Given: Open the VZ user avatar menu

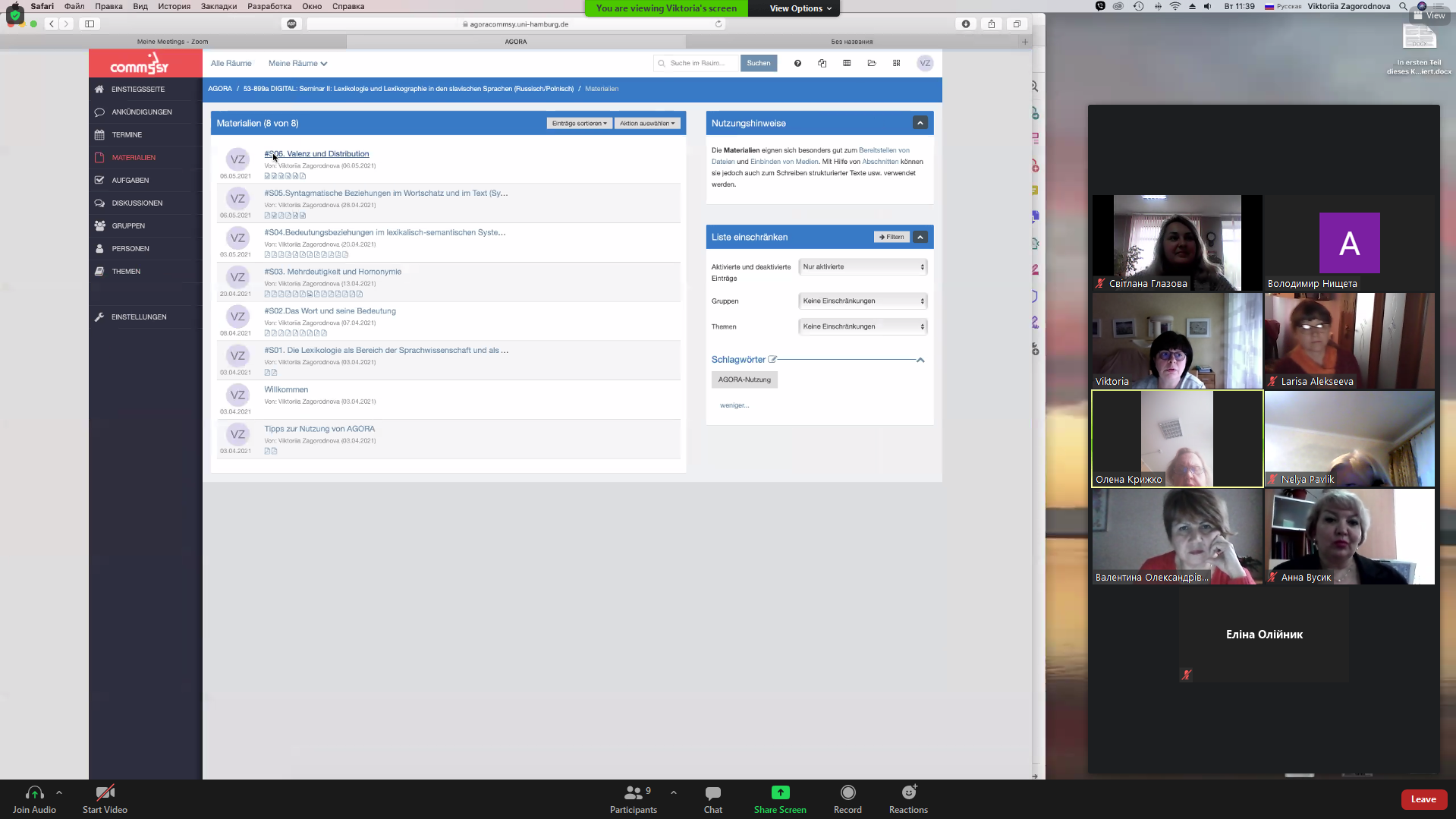Looking at the screenshot, I should coord(924,64).
